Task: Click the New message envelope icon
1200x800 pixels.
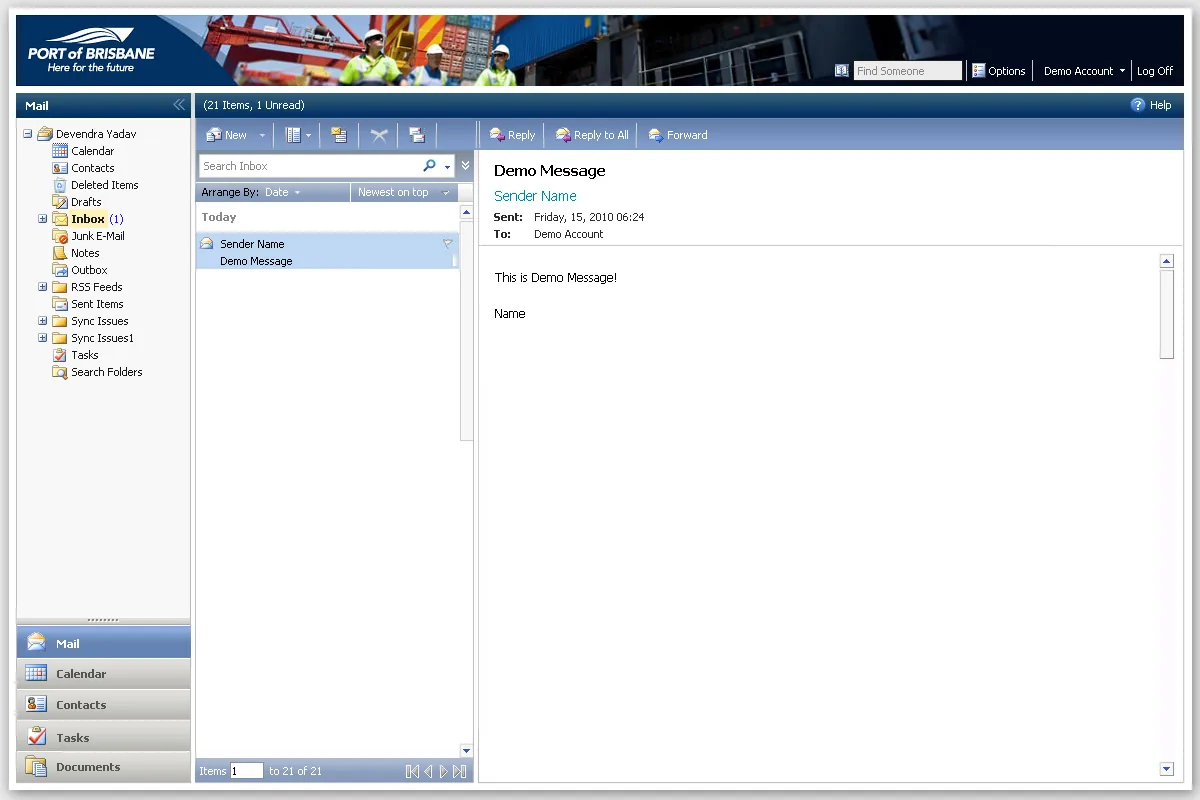Action: 213,135
